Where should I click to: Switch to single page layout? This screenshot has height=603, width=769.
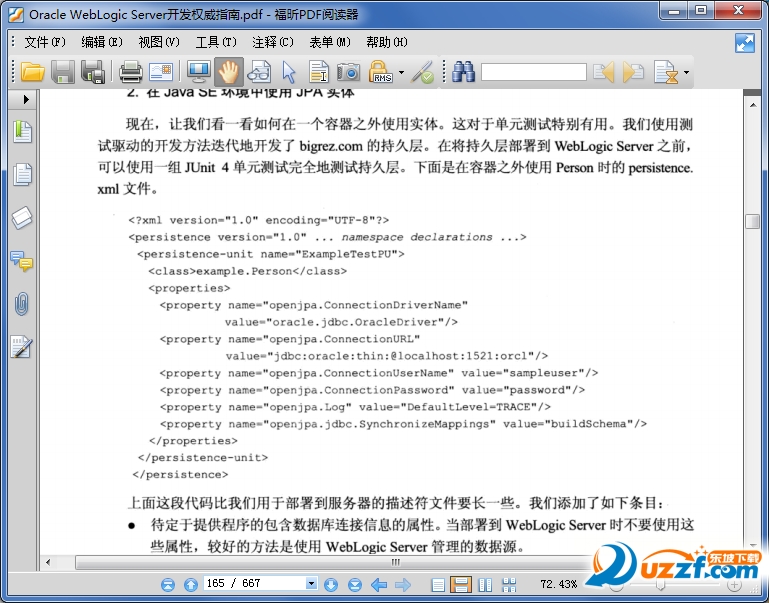(x=438, y=584)
